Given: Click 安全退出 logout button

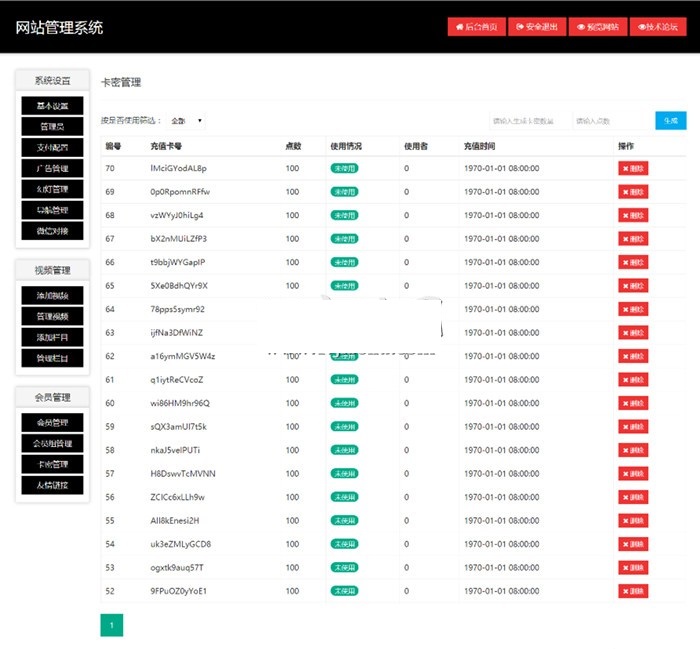Looking at the screenshot, I should click(537, 27).
